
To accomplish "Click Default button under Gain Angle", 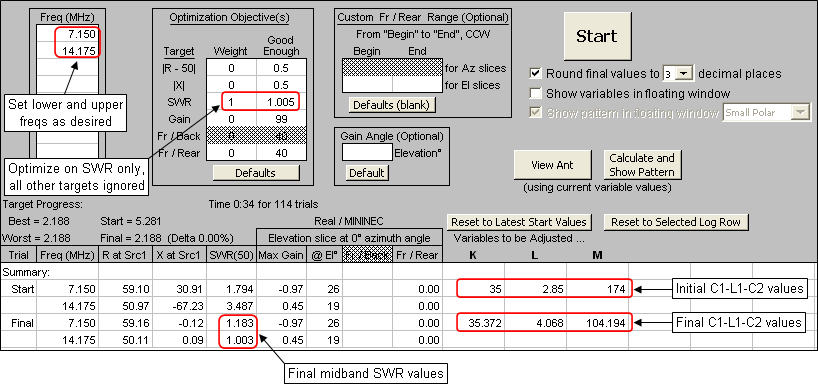I will coord(367,173).
